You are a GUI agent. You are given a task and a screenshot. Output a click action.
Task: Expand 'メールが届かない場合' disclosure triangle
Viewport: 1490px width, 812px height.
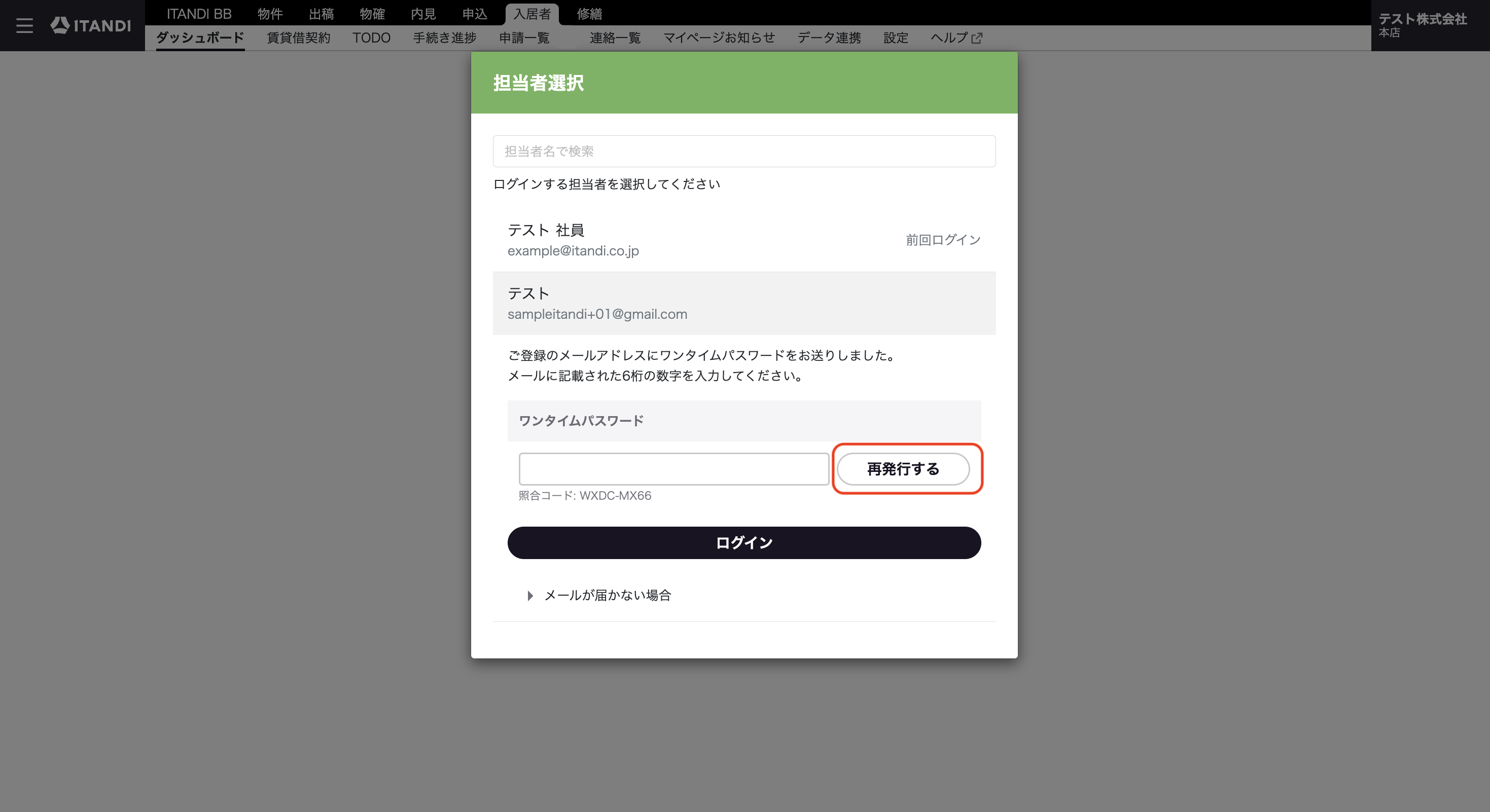point(530,595)
